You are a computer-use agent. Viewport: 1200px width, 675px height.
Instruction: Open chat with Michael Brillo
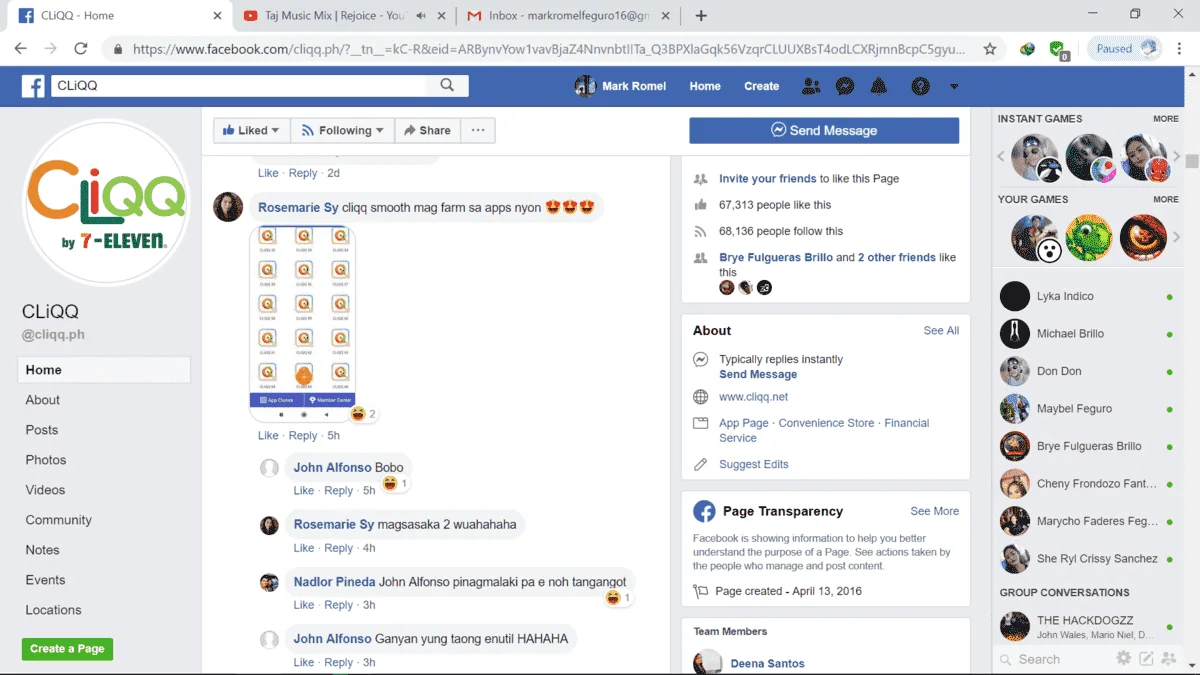(x=1087, y=334)
